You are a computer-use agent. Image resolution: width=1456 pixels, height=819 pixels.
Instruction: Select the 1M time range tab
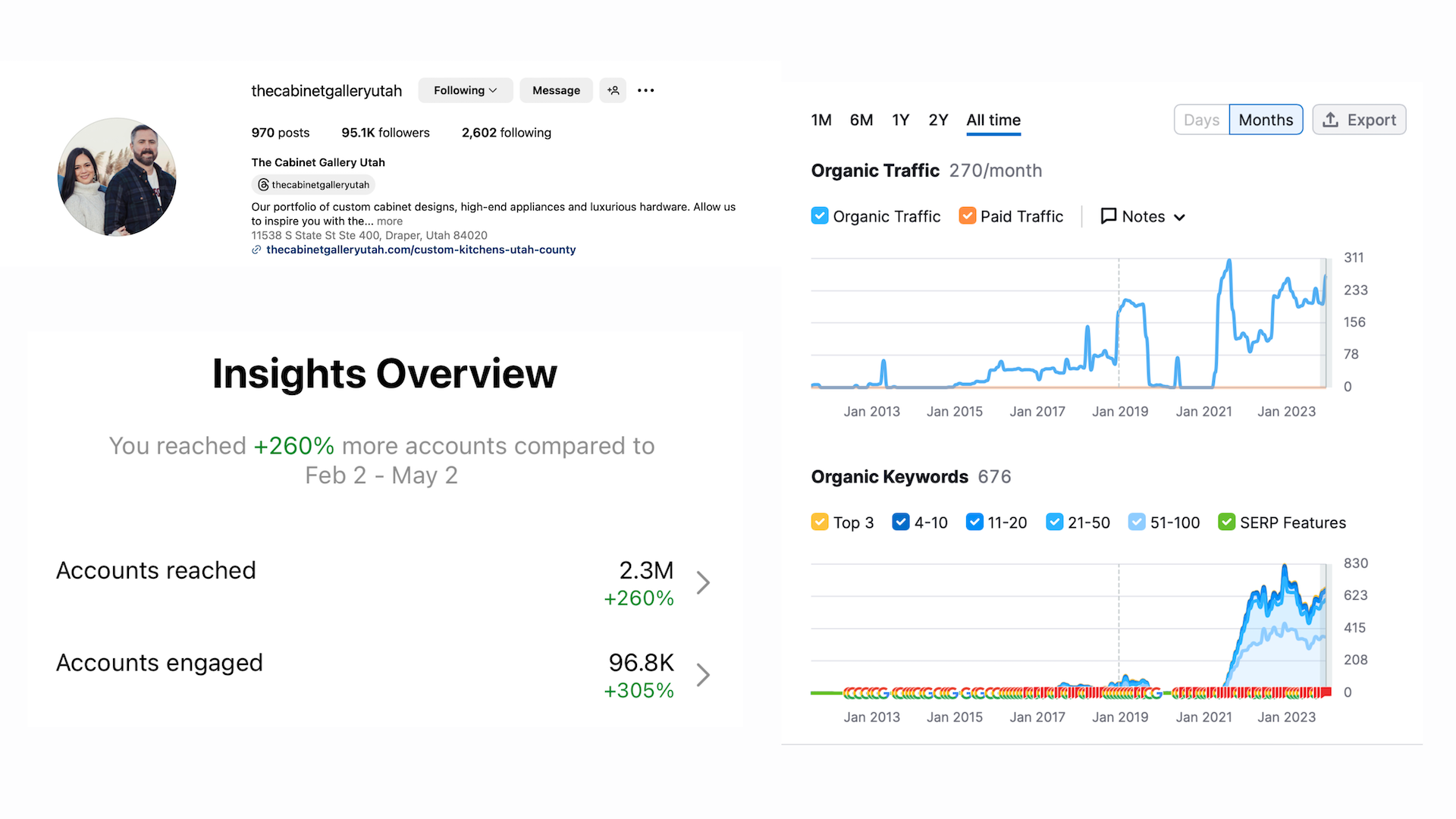pyautogui.click(x=821, y=120)
